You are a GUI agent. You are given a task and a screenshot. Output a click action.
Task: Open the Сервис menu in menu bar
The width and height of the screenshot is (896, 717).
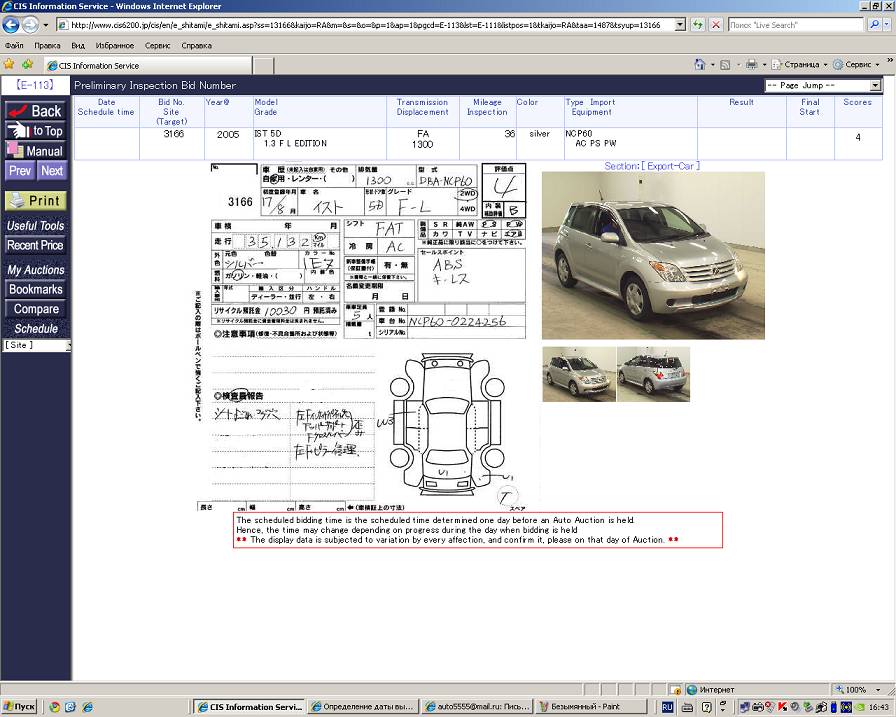[x=157, y=45]
